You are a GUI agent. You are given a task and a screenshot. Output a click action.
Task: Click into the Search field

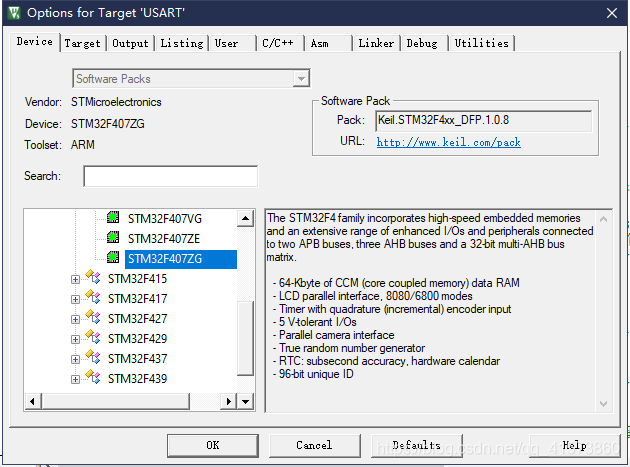(171, 176)
